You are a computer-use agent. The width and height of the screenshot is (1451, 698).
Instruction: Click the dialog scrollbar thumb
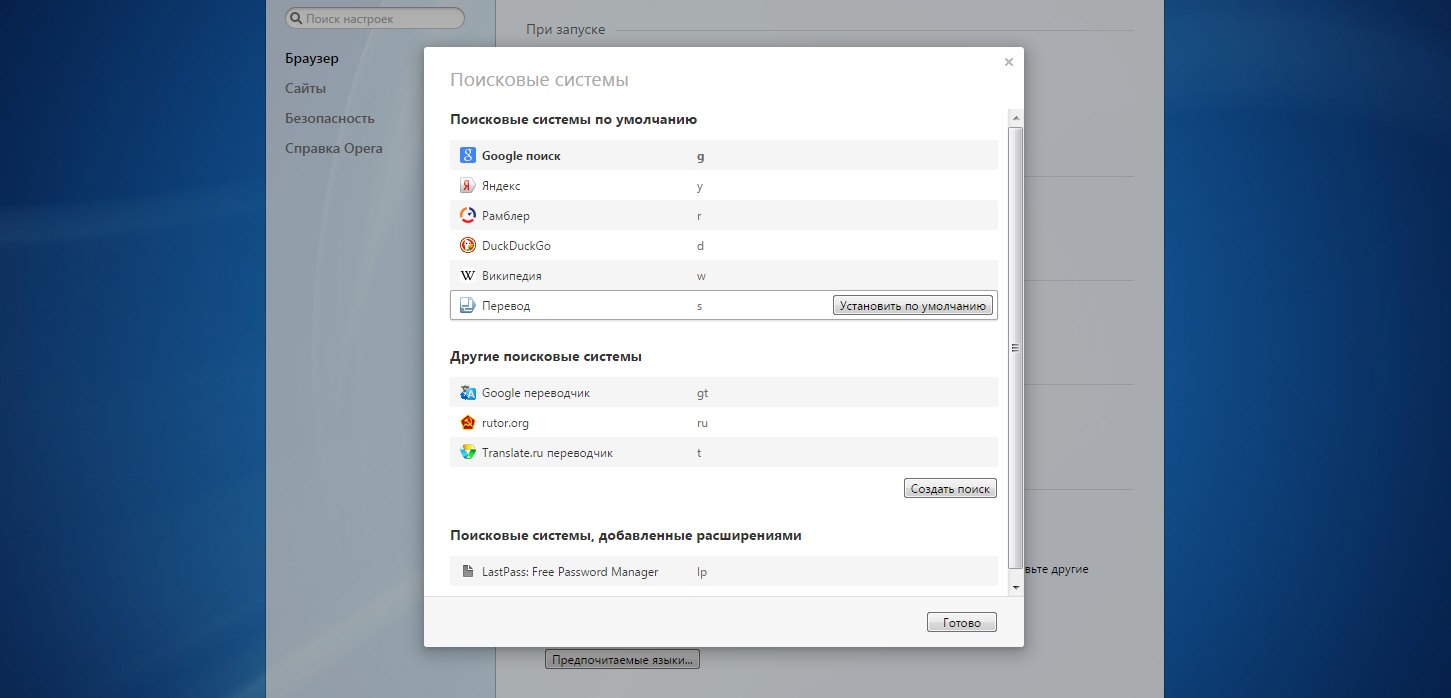click(1015, 347)
